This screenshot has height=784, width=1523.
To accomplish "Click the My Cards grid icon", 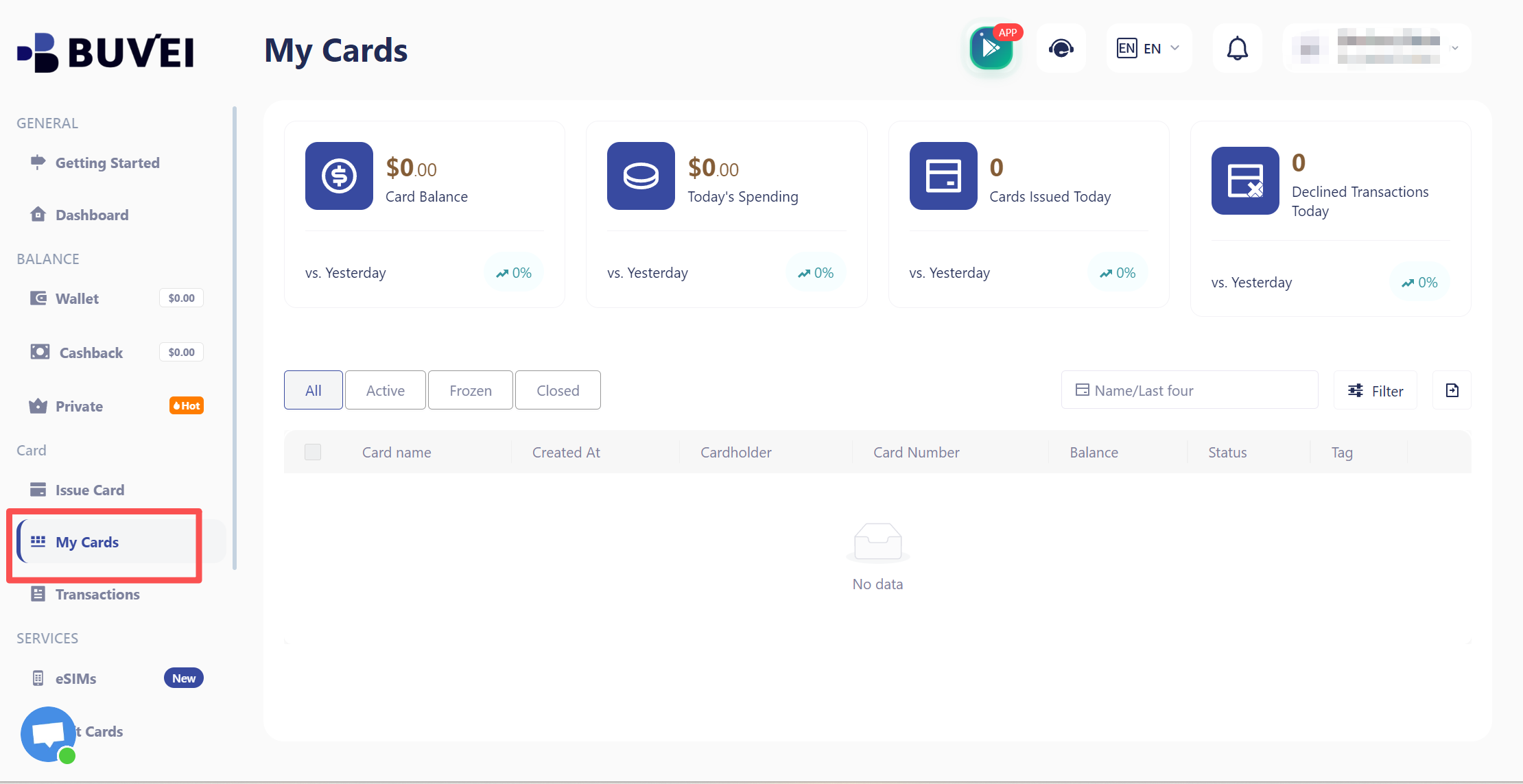I will 38,541.
